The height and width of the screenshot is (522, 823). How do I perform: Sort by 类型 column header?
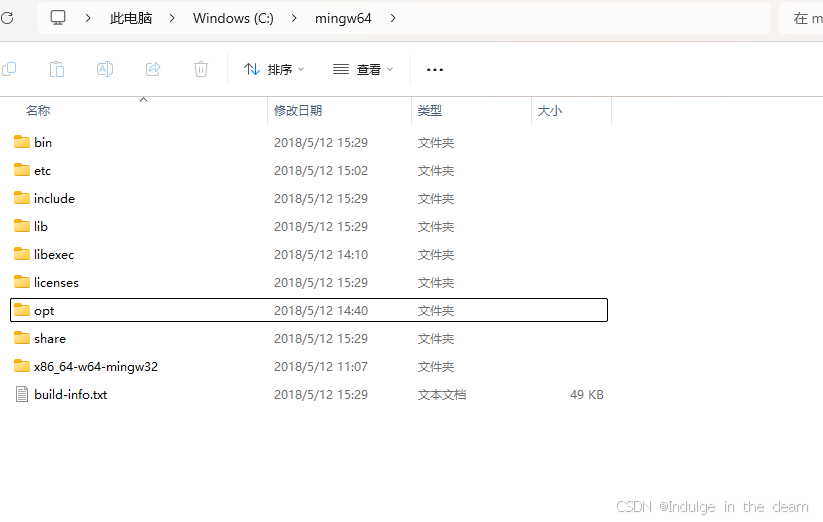429,111
